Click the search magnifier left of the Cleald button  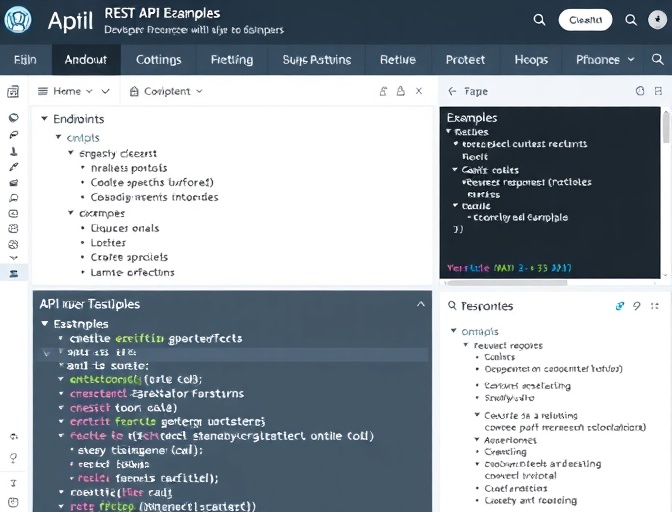click(539, 19)
